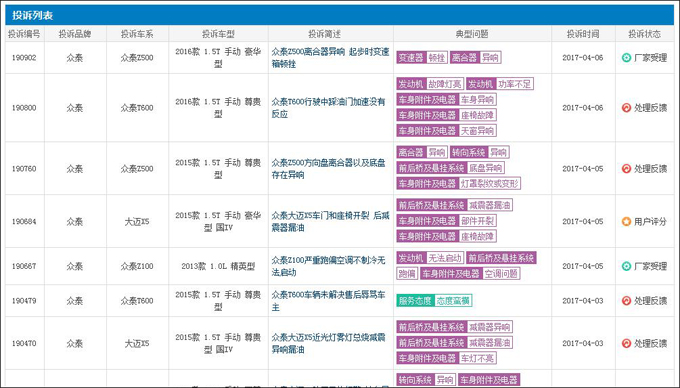Viewport: 680px width, 388px height.
Task: Click the 变速器 顿挫 tag in row 190902
Action: (x=422, y=58)
